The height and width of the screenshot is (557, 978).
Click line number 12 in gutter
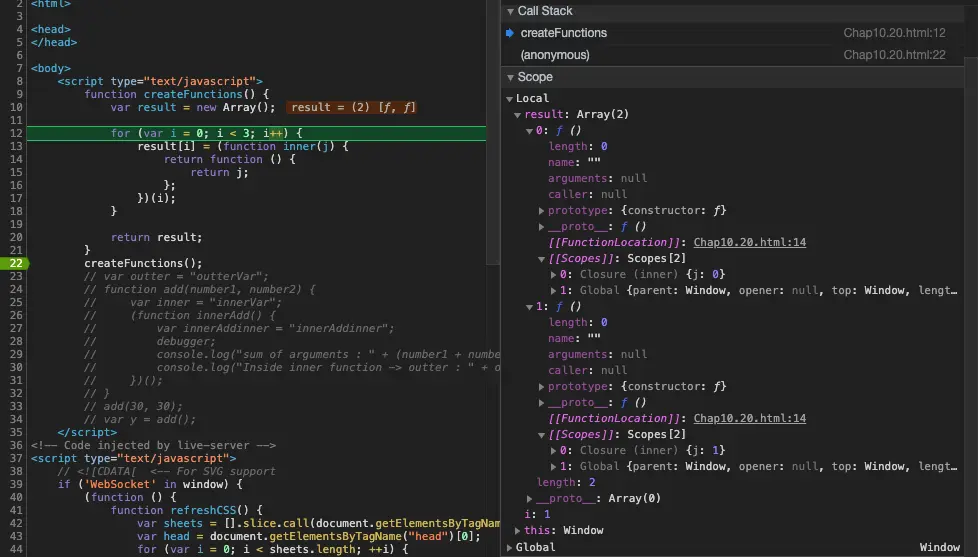pyautogui.click(x=16, y=133)
